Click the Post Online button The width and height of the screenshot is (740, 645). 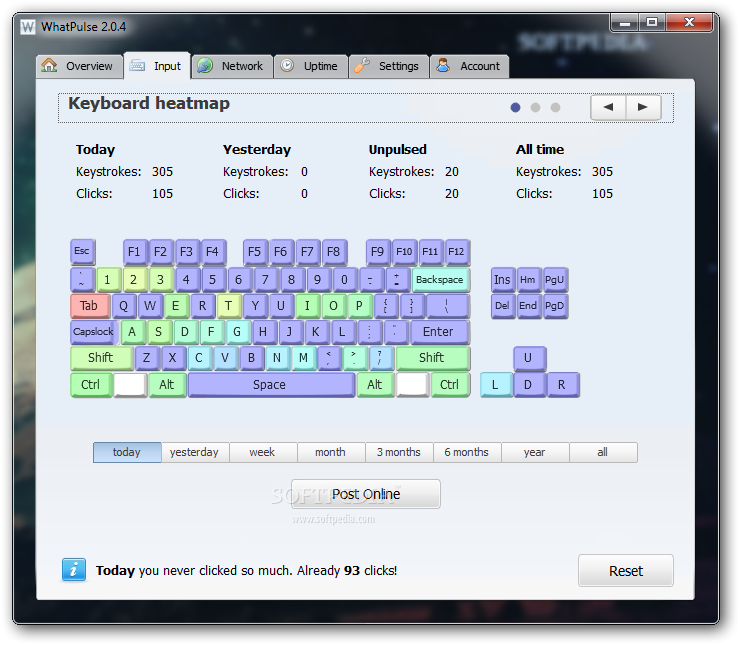pyautogui.click(x=366, y=494)
